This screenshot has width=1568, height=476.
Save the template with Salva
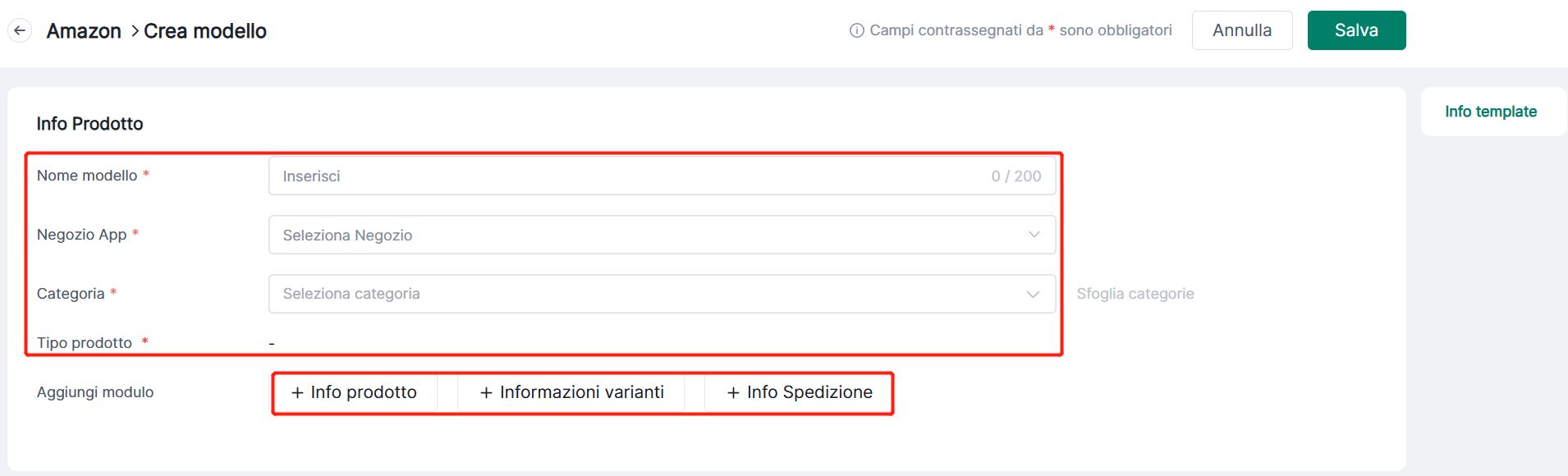pyautogui.click(x=1356, y=30)
